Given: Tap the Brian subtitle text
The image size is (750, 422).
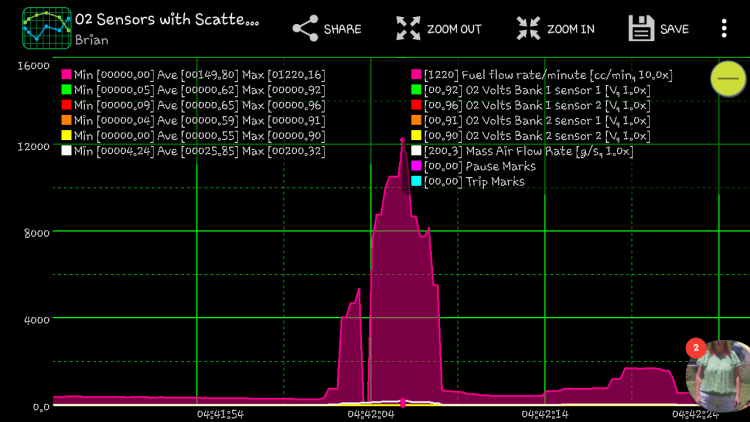Looking at the screenshot, I should tap(92, 40).
